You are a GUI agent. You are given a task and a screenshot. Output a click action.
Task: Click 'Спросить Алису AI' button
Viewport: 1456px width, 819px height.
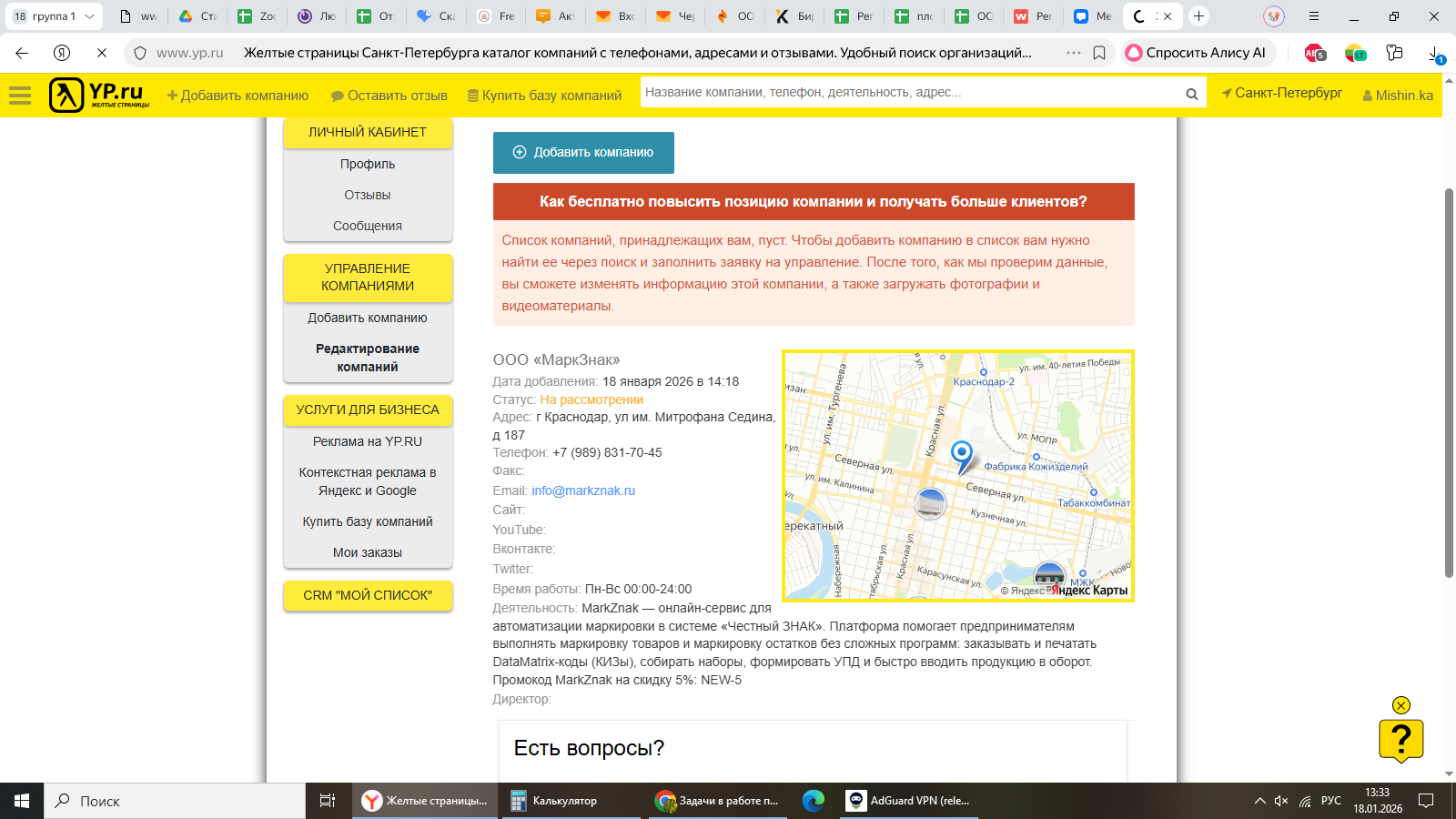[1198, 53]
